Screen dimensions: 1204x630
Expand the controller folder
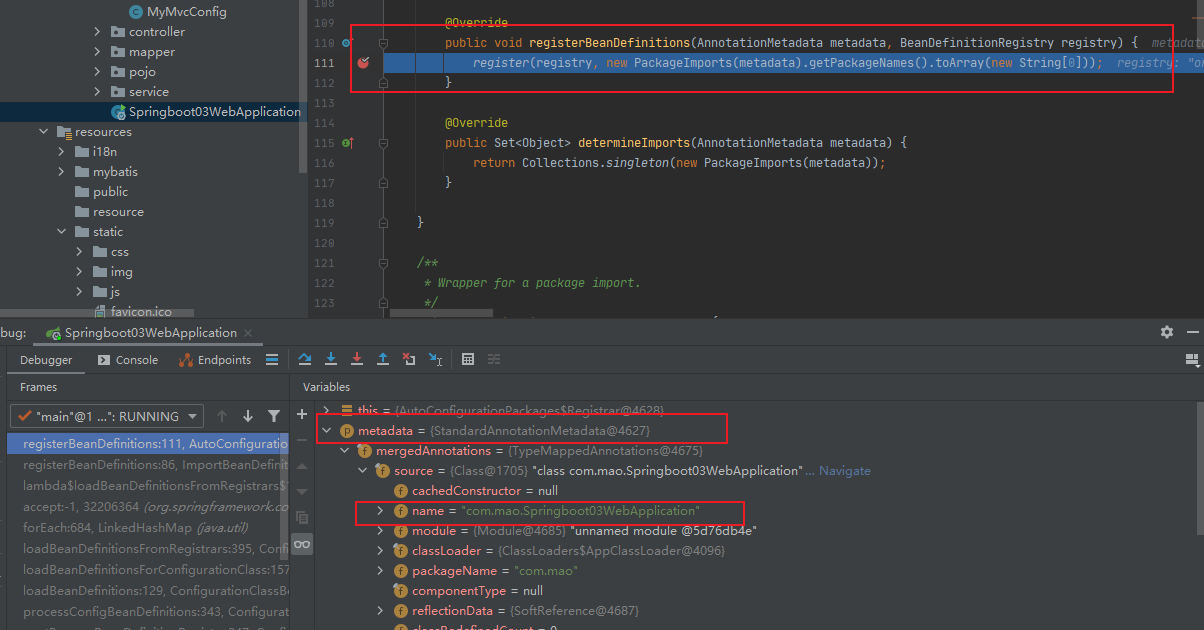(98, 32)
